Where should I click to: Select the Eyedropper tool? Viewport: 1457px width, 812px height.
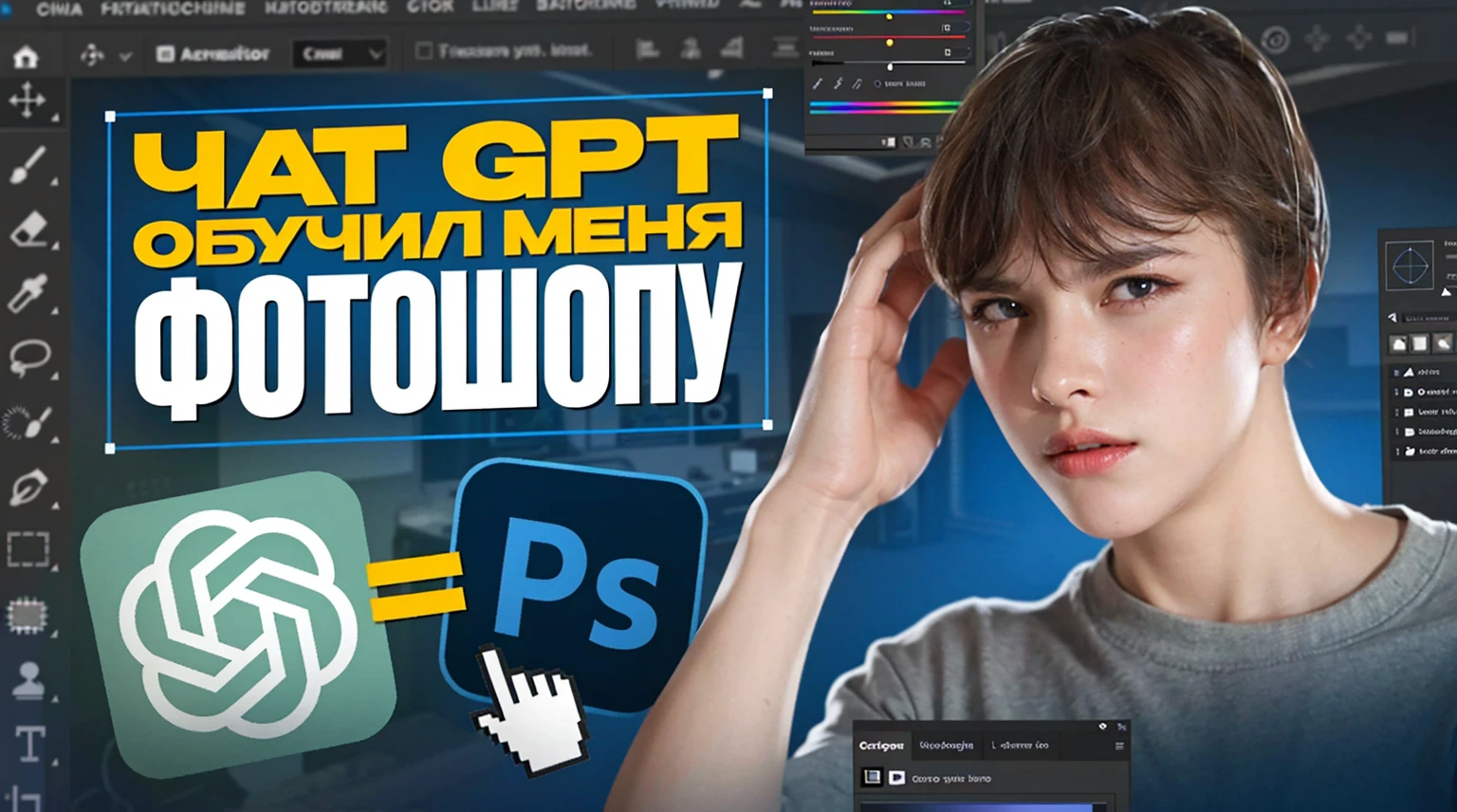tap(27, 292)
